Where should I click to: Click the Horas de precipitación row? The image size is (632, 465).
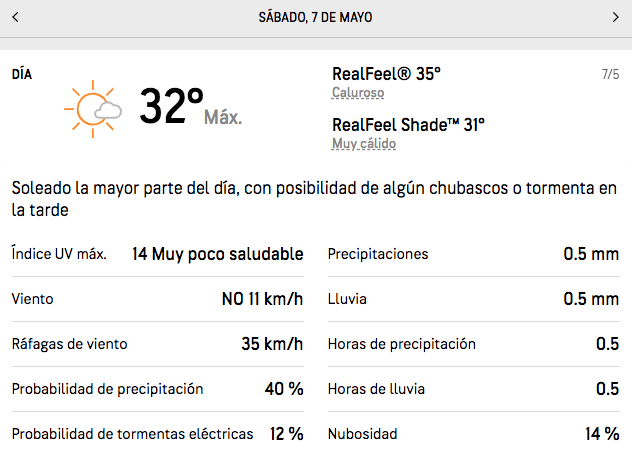pyautogui.click(x=473, y=344)
